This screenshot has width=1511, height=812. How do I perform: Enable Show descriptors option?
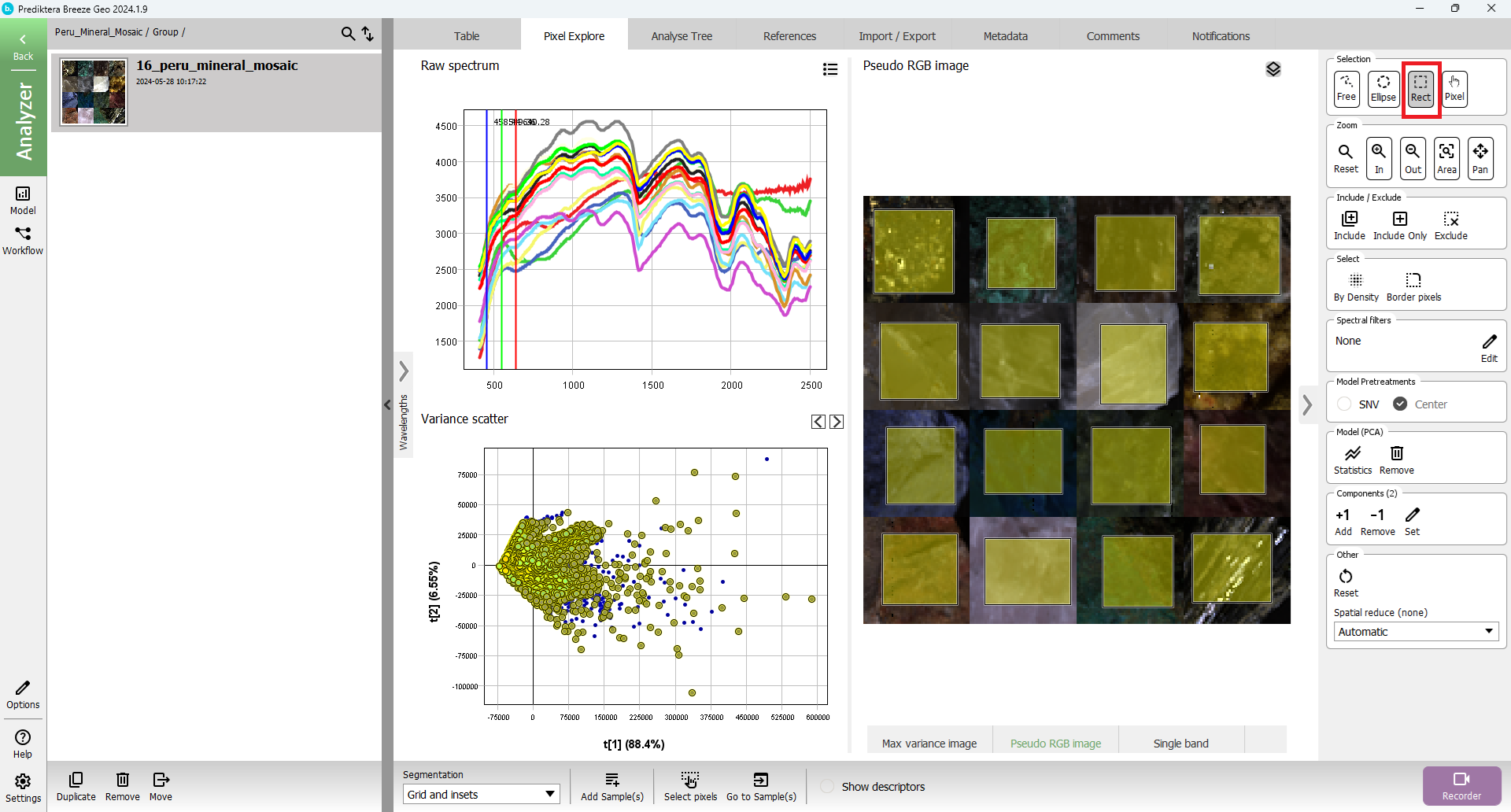point(827,787)
